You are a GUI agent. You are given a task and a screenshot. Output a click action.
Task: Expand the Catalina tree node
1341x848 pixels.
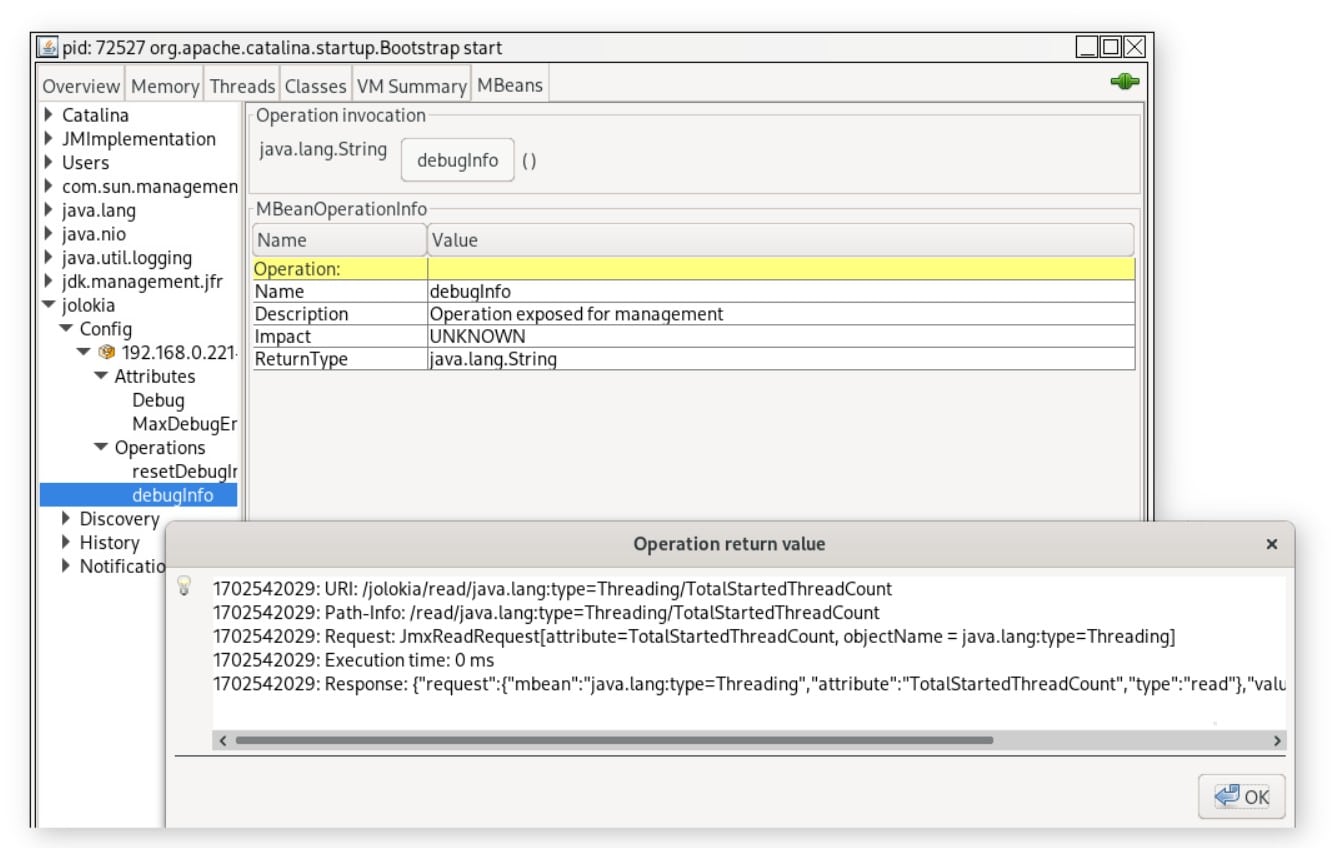pyautogui.click(x=49, y=115)
